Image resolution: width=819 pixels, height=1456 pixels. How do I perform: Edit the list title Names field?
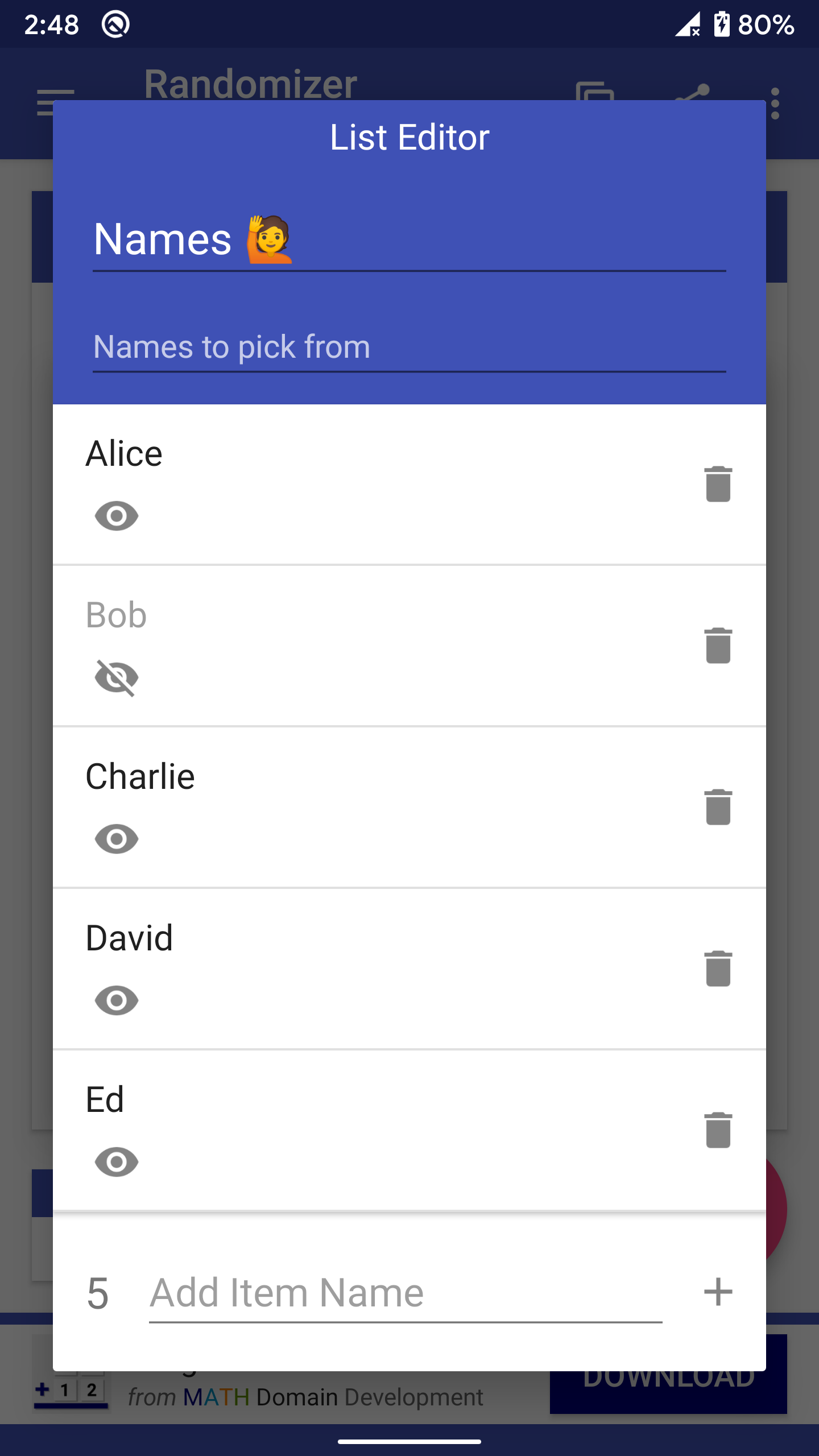409,239
